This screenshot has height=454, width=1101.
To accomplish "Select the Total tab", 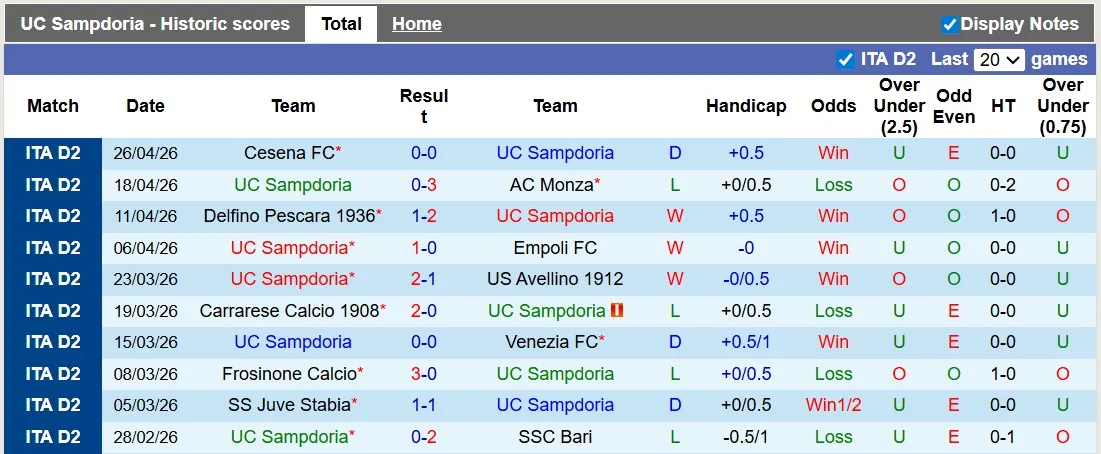I will click(341, 24).
